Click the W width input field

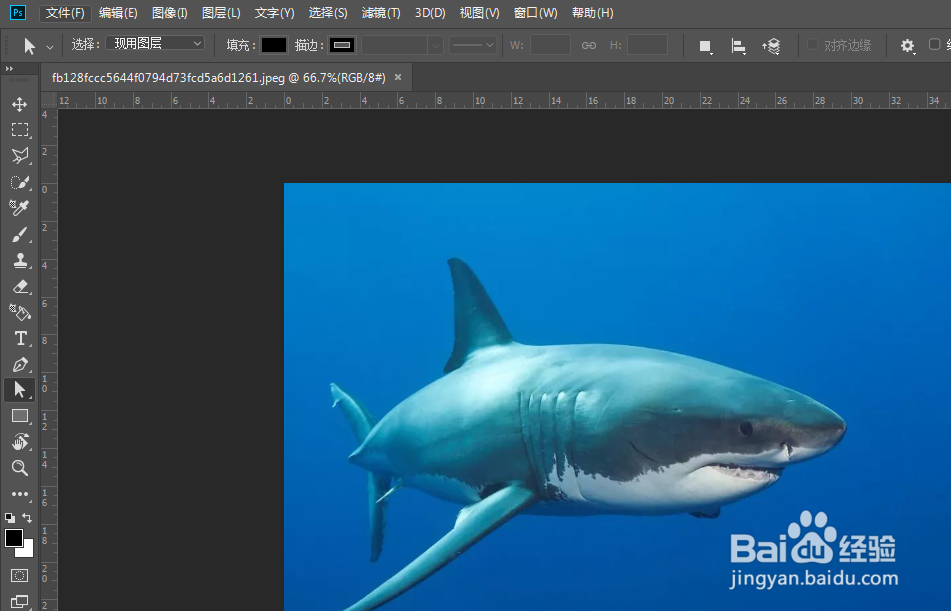coord(550,45)
